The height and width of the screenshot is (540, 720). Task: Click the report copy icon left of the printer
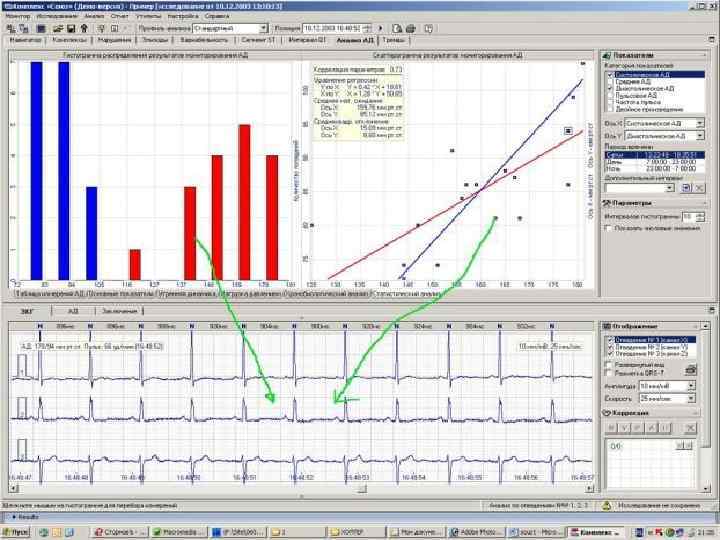(397, 28)
